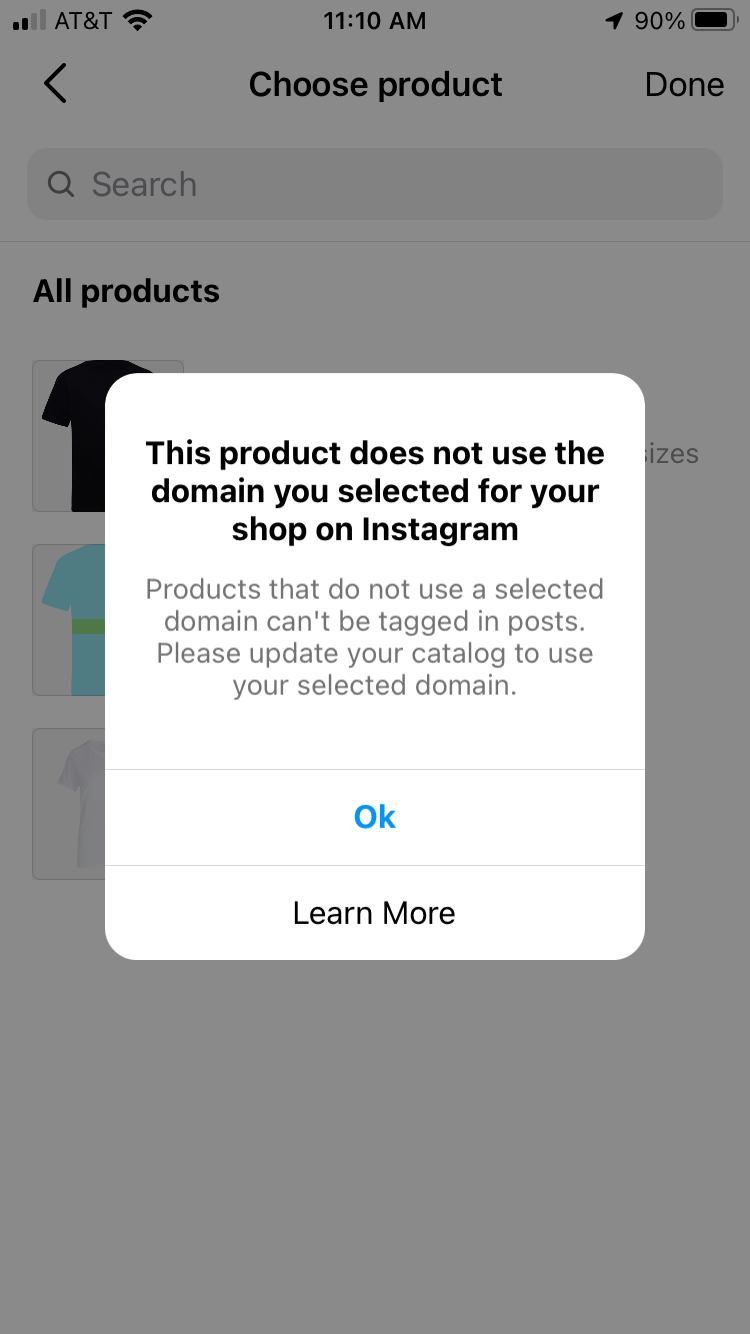The width and height of the screenshot is (750, 1334).
Task: Tap the All products heading
Action: (x=126, y=291)
